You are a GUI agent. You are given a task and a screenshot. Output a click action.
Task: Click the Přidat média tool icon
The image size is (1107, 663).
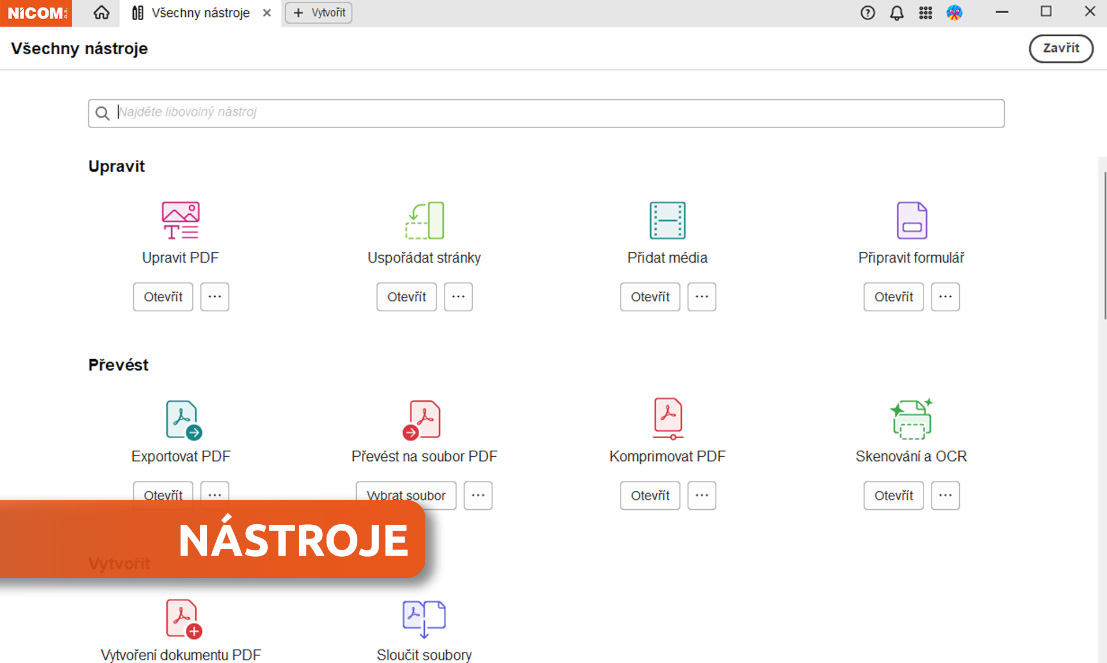tap(667, 220)
